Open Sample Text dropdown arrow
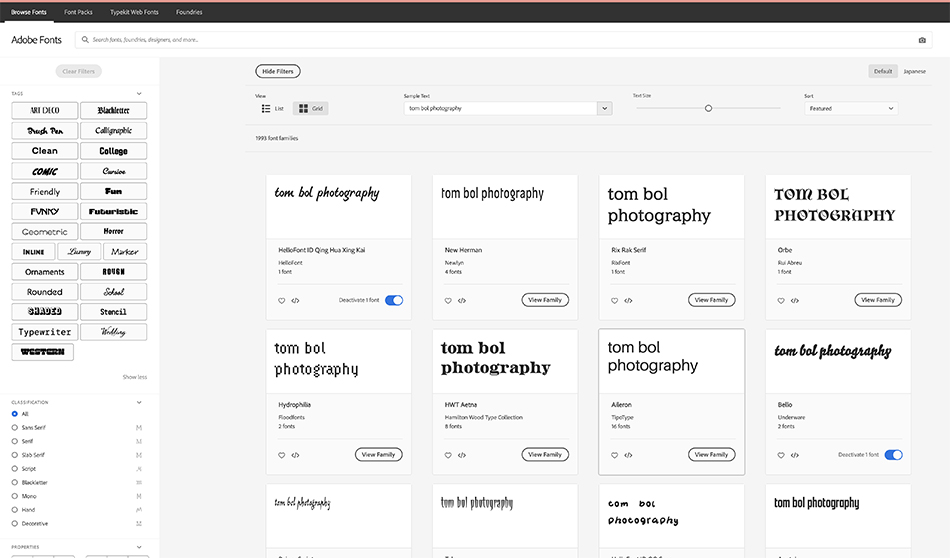Viewport: 950px width, 558px height. click(604, 108)
